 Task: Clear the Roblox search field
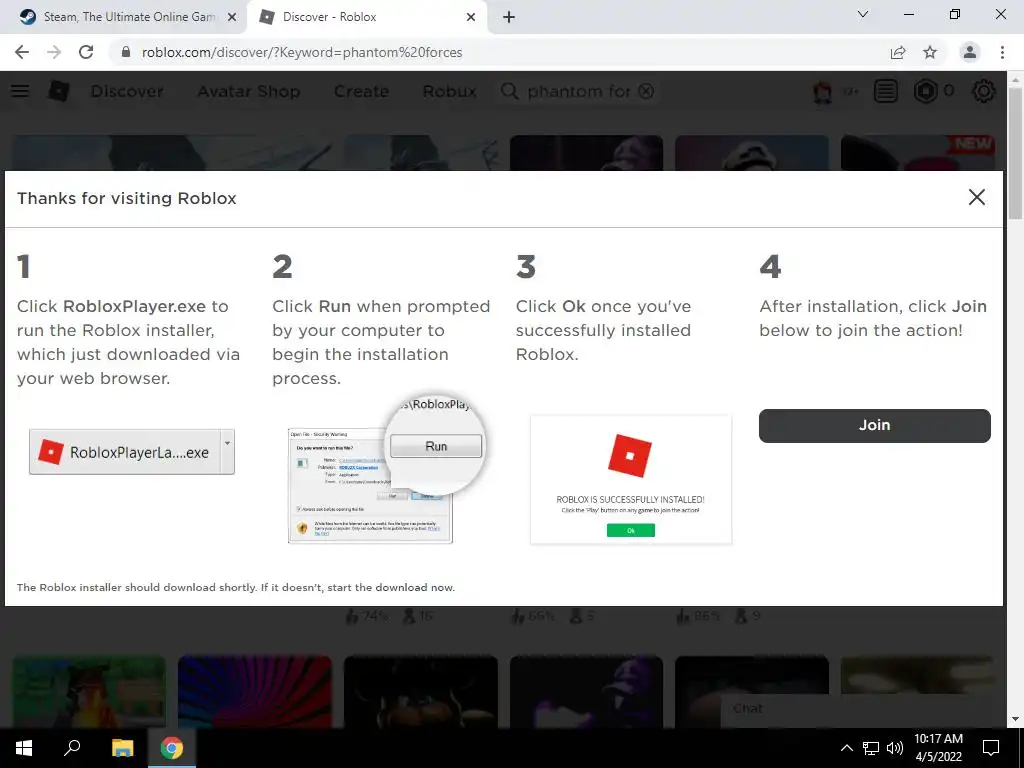(646, 91)
